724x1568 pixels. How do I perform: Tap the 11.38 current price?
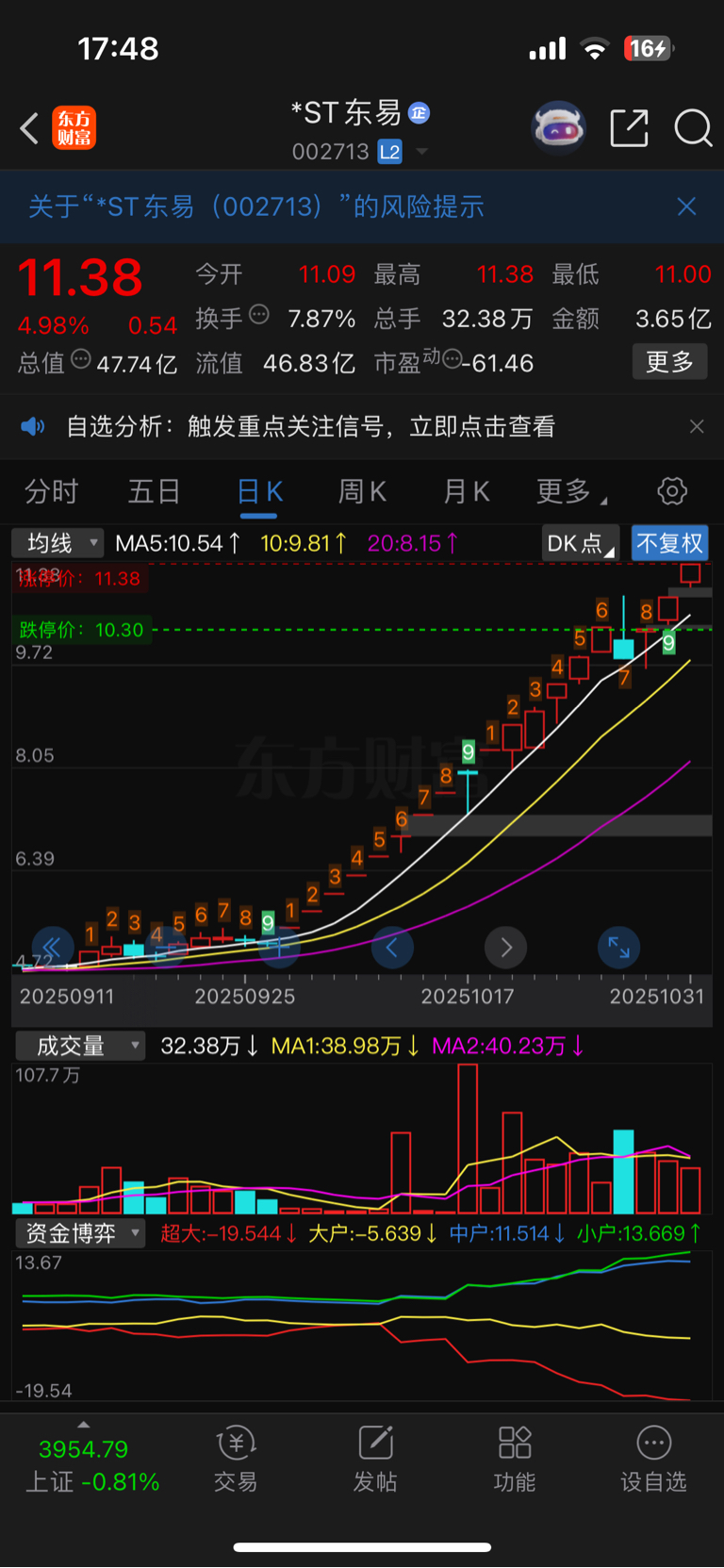(x=80, y=278)
